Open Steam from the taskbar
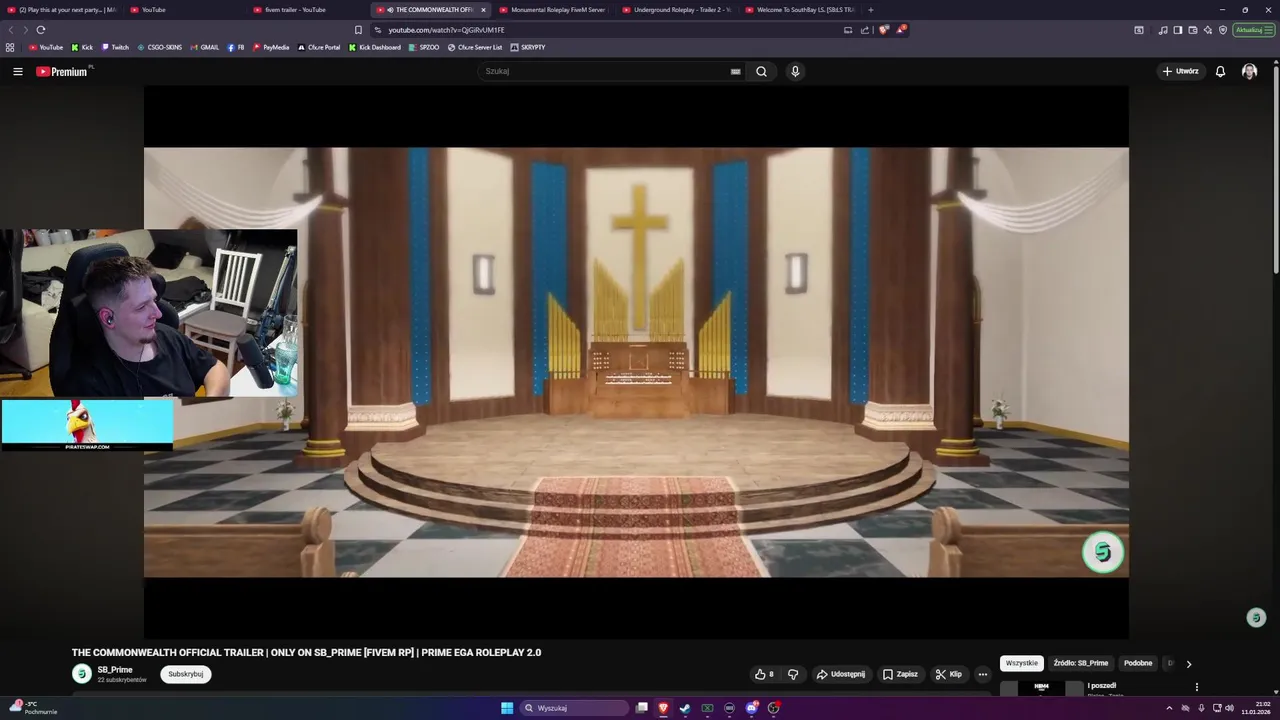This screenshot has height=720, width=1280. tap(685, 708)
